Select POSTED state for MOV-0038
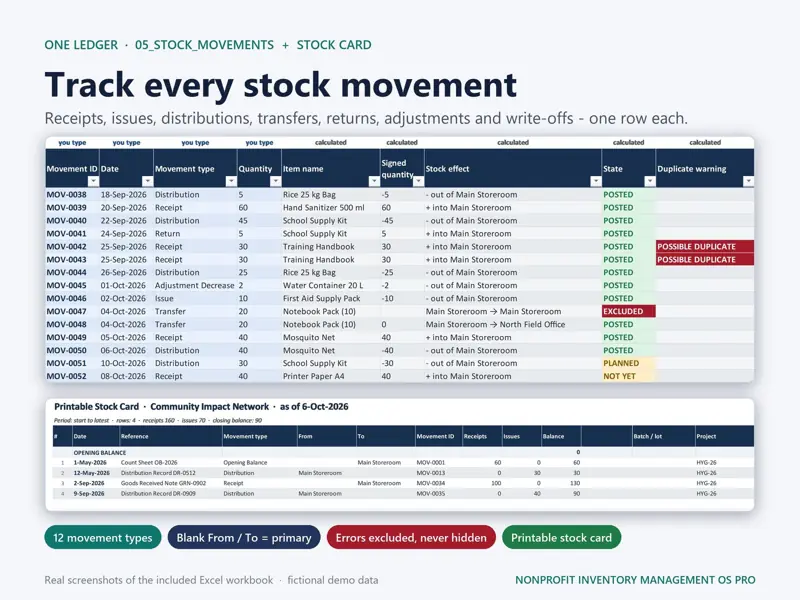 coord(629,194)
